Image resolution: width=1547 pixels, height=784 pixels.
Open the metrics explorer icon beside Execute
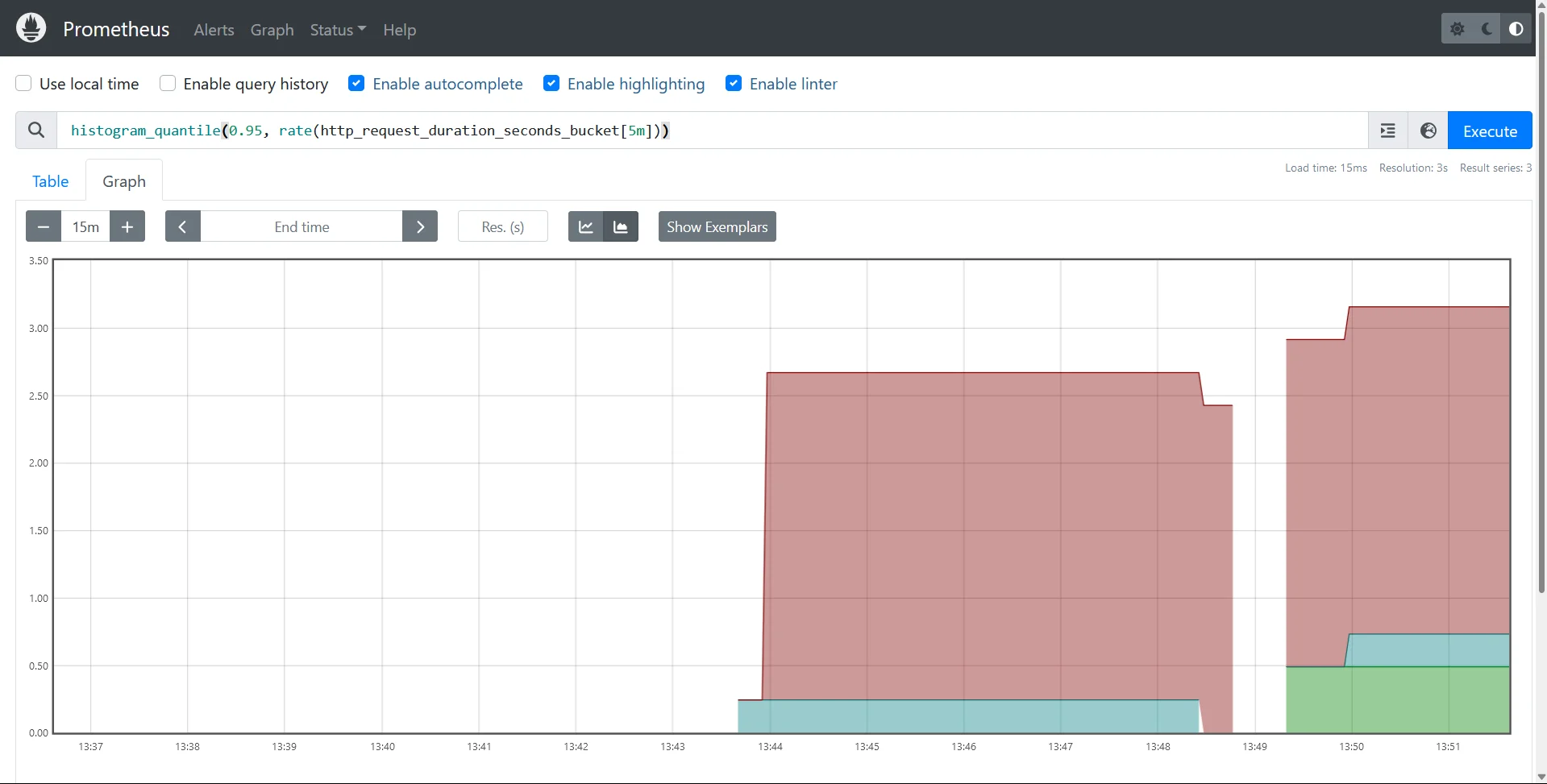1387,130
